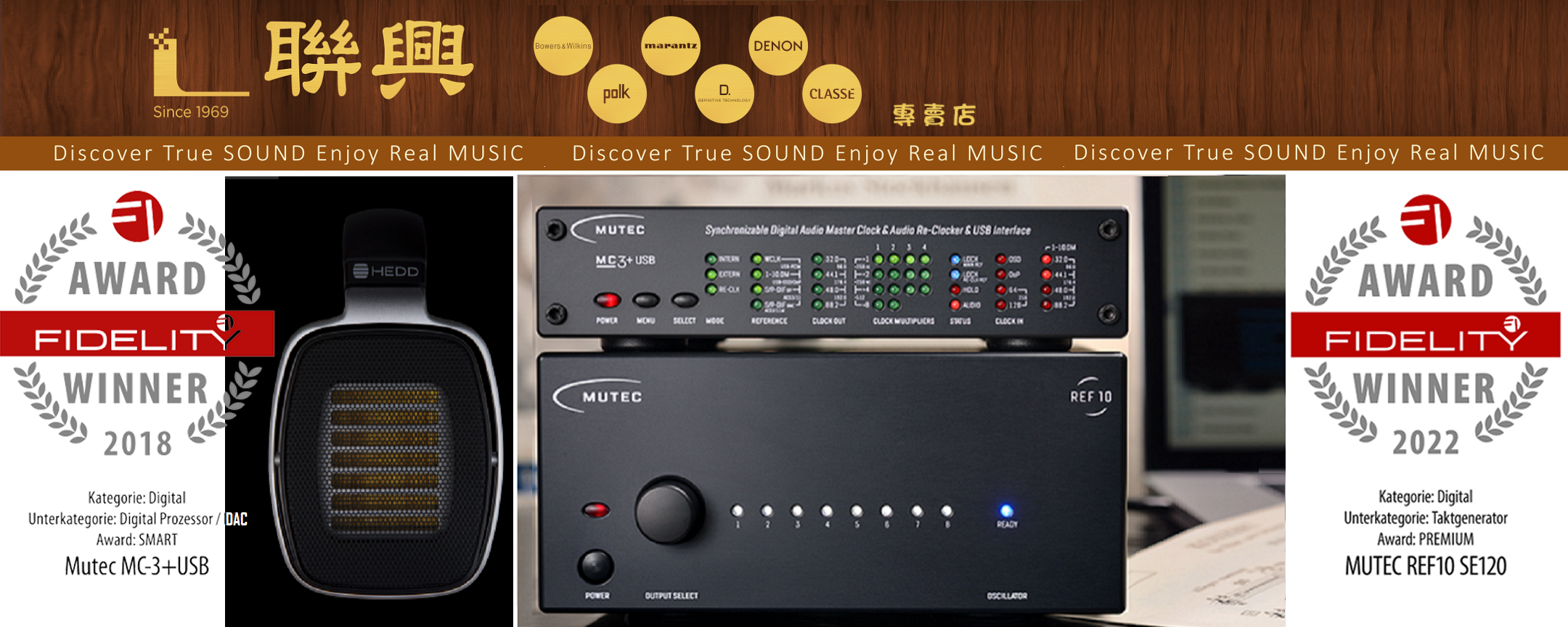Screen dimensions: 1568x627
Task: Click the large 聯興 store name
Action: coord(369,59)
